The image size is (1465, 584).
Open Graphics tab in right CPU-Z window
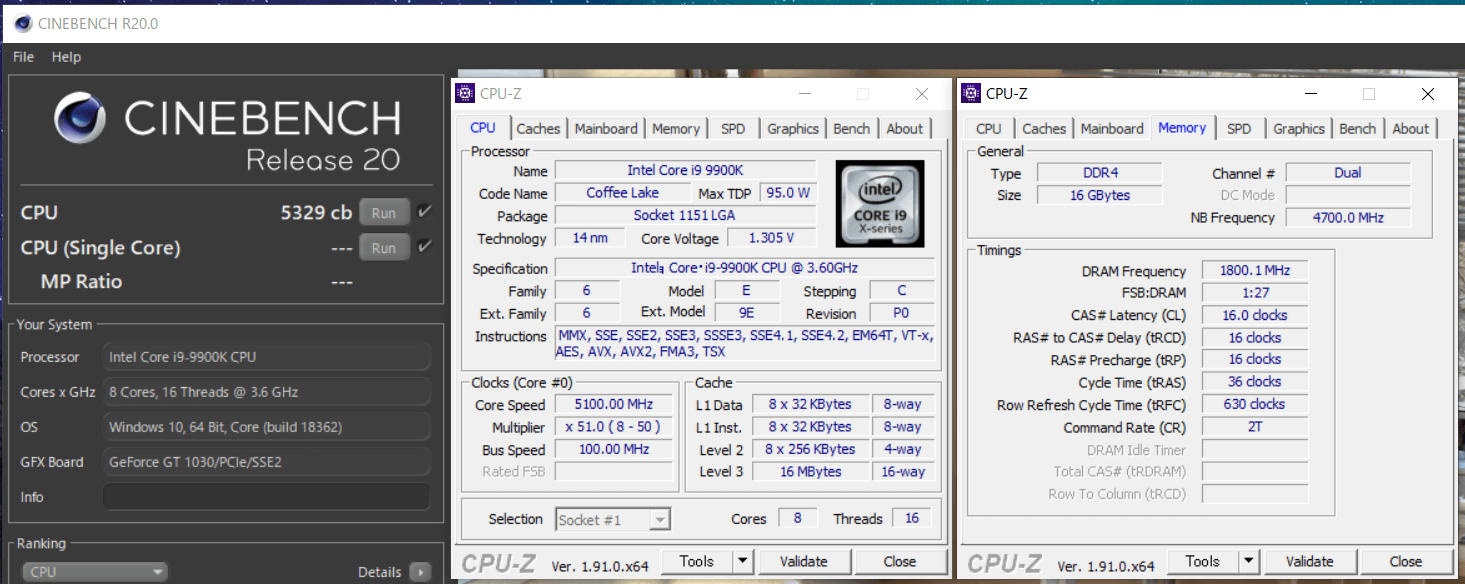coord(1299,129)
